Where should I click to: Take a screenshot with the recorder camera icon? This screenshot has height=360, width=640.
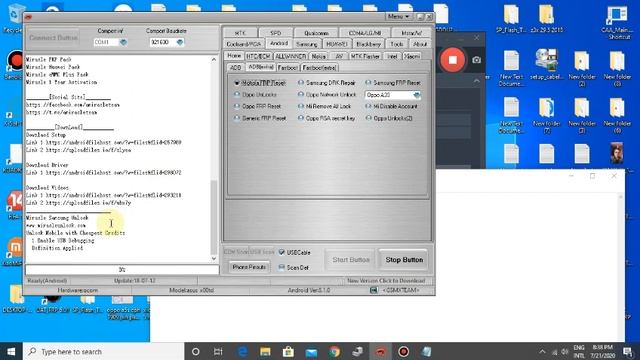click(476, 60)
